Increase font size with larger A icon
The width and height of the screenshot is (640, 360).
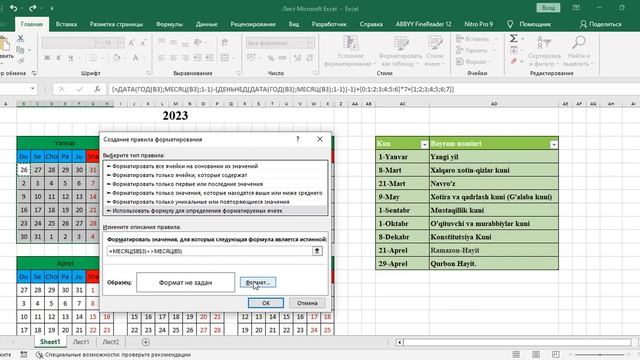(131, 43)
